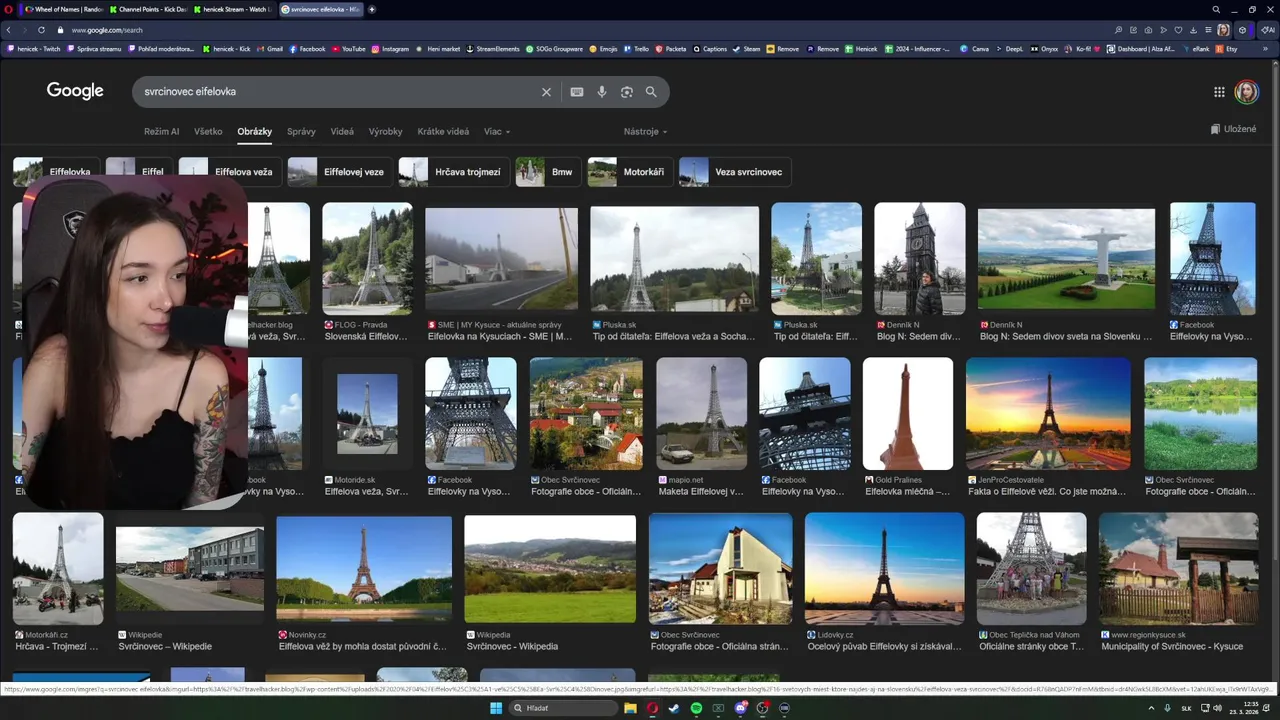
Task: Open the Gmail bookmark
Action: [x=270, y=48]
